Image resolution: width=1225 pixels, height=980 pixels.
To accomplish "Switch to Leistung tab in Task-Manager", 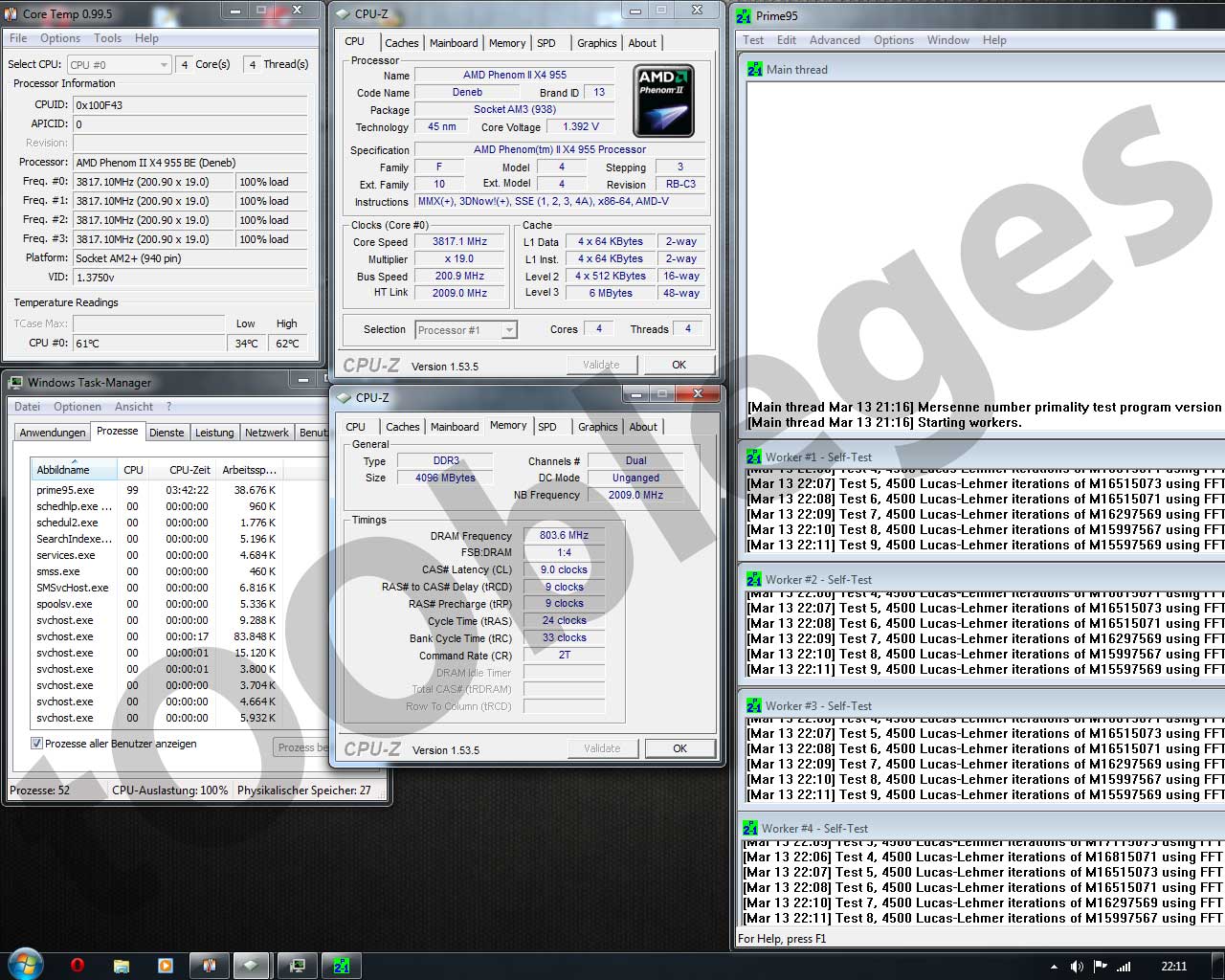I will click(x=214, y=433).
